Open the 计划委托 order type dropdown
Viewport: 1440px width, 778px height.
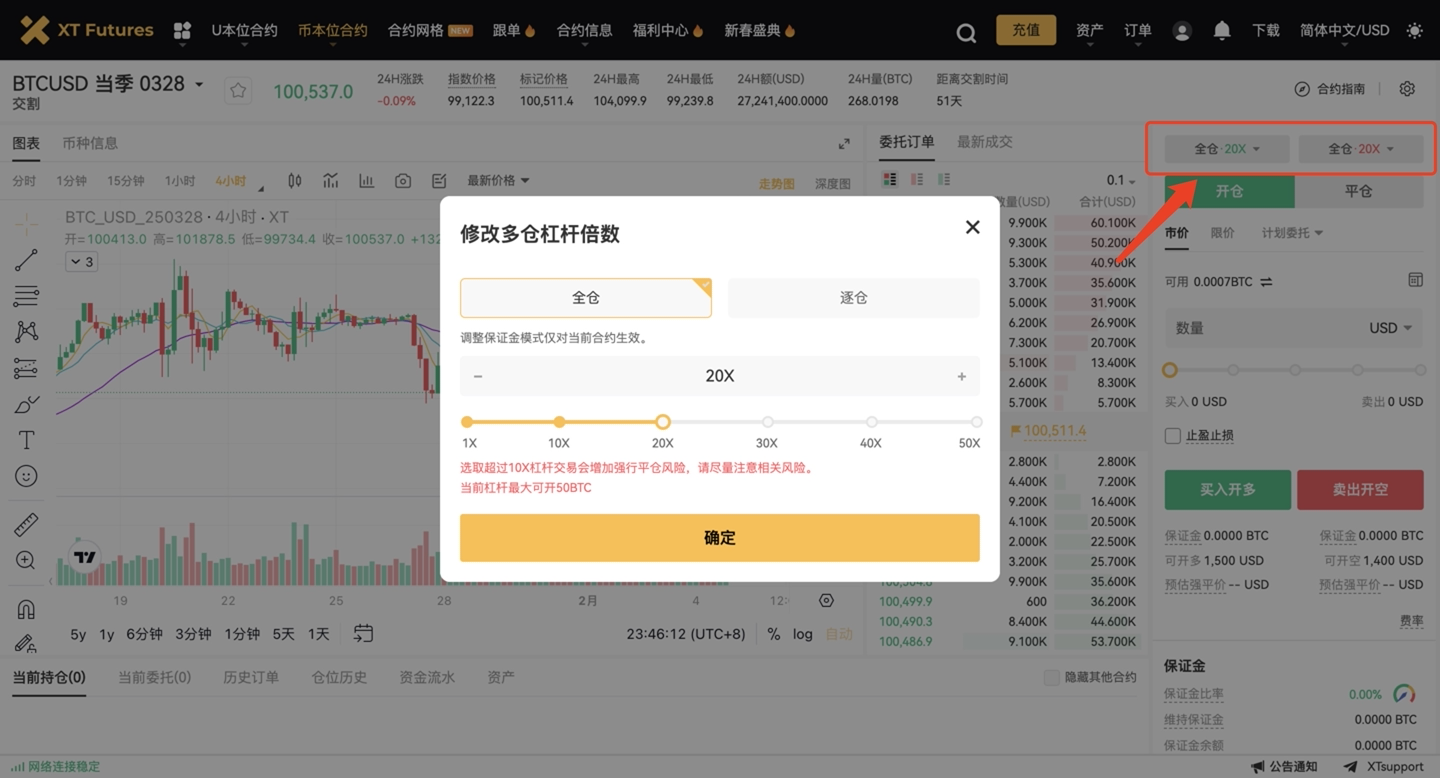coord(1291,233)
